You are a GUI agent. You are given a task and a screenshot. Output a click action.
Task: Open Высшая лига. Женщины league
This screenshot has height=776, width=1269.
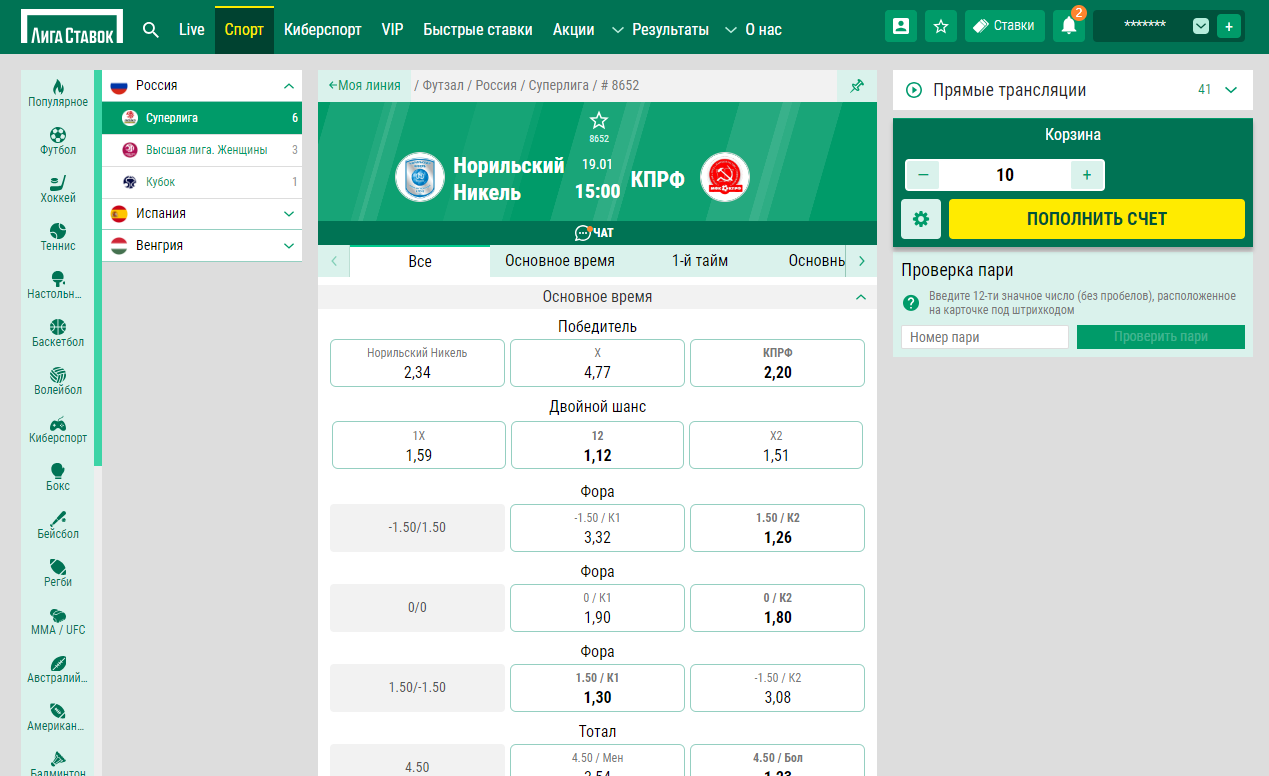click(202, 150)
